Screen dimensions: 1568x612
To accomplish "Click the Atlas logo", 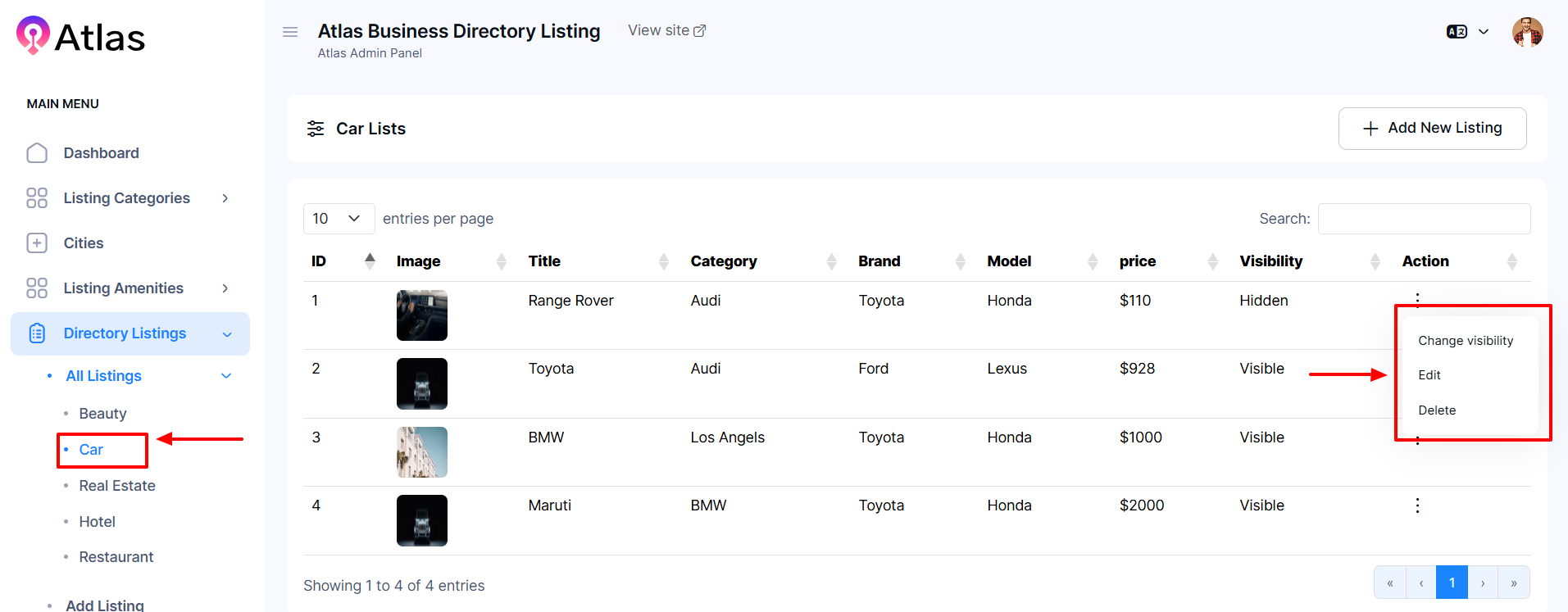I will pyautogui.click(x=80, y=37).
